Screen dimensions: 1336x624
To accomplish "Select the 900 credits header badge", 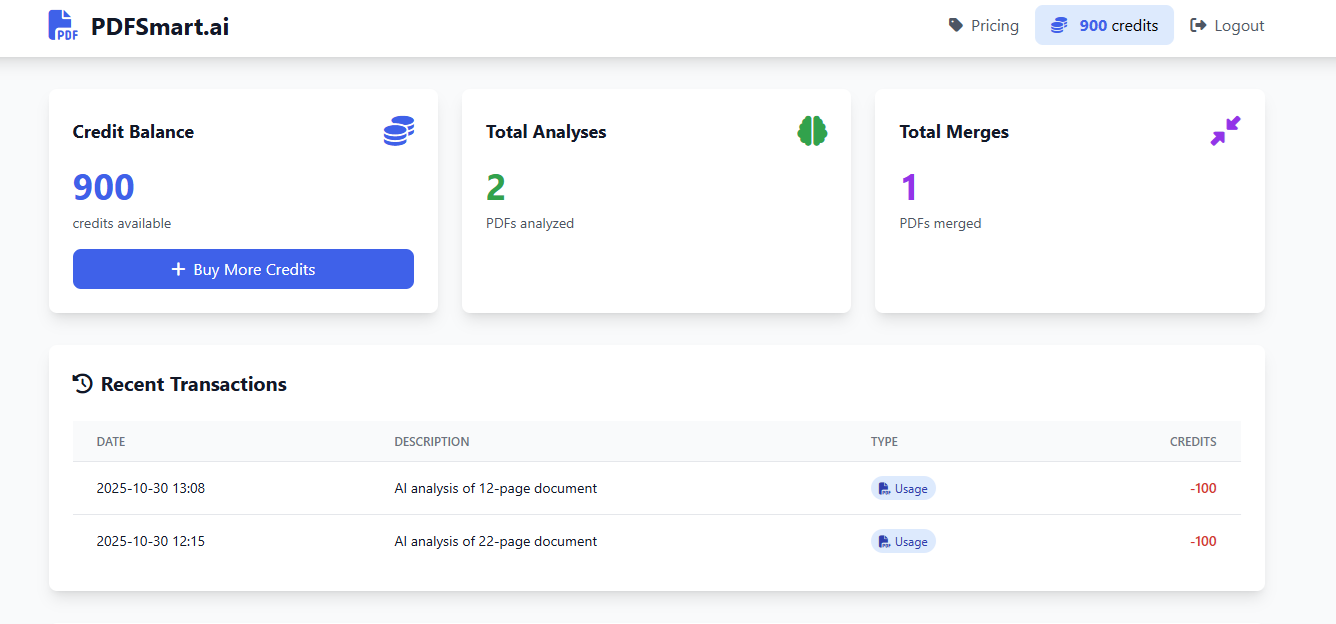I will (1104, 25).
